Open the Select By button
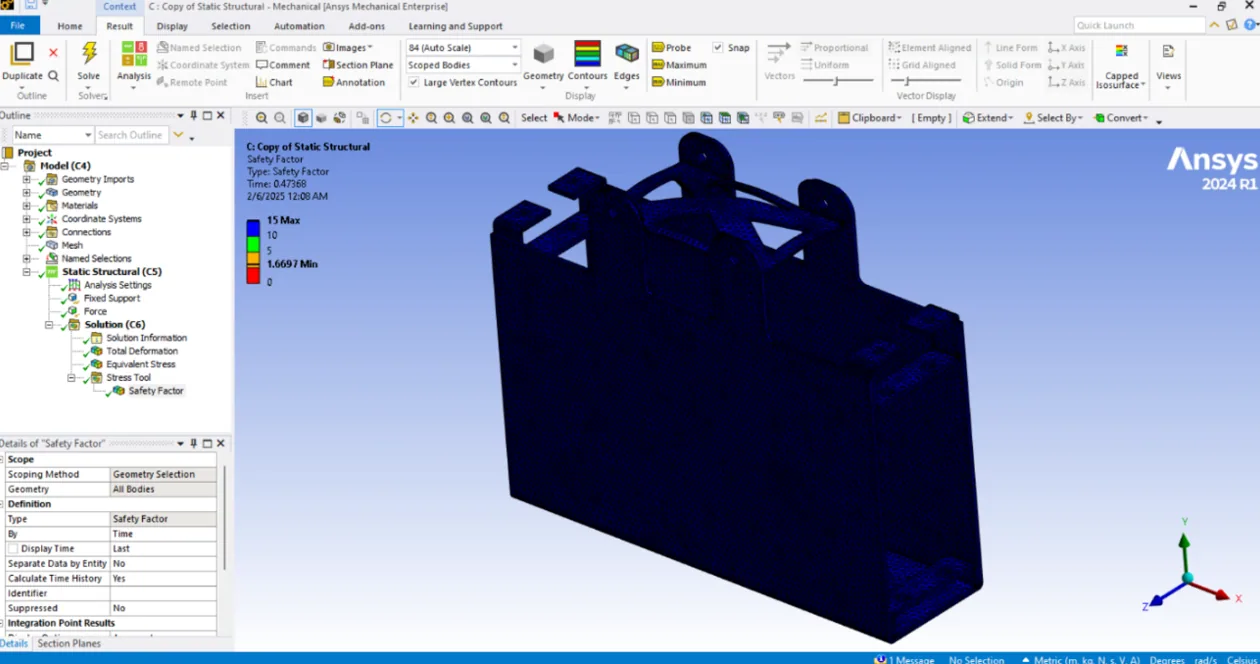This screenshot has width=1260, height=664. coord(1053,118)
